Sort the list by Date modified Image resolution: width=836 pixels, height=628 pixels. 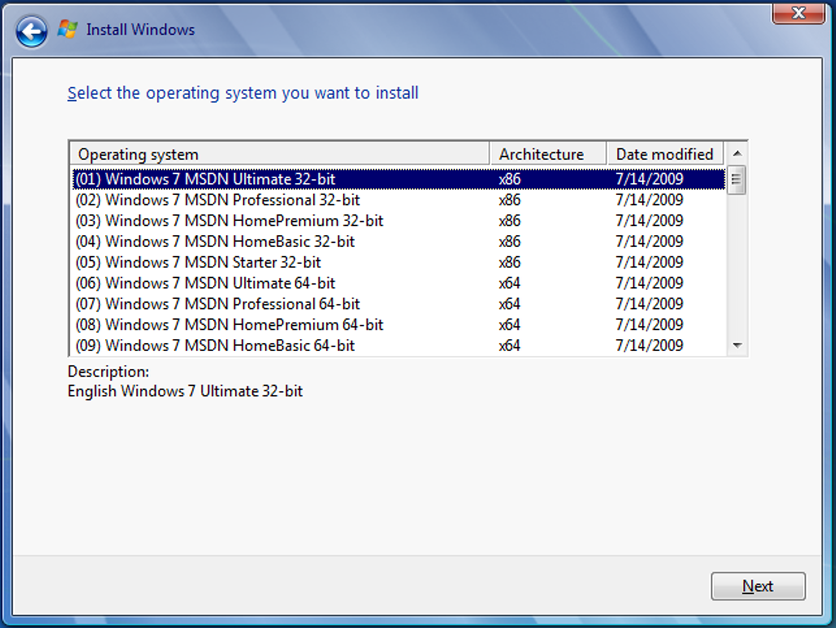(x=665, y=153)
